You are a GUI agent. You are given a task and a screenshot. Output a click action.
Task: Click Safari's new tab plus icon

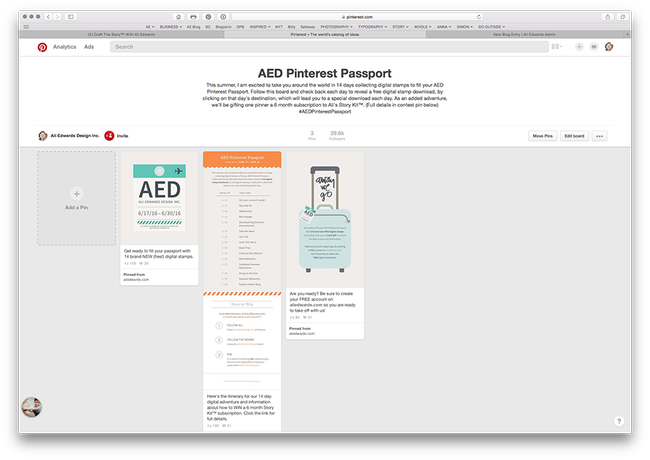(626, 33)
